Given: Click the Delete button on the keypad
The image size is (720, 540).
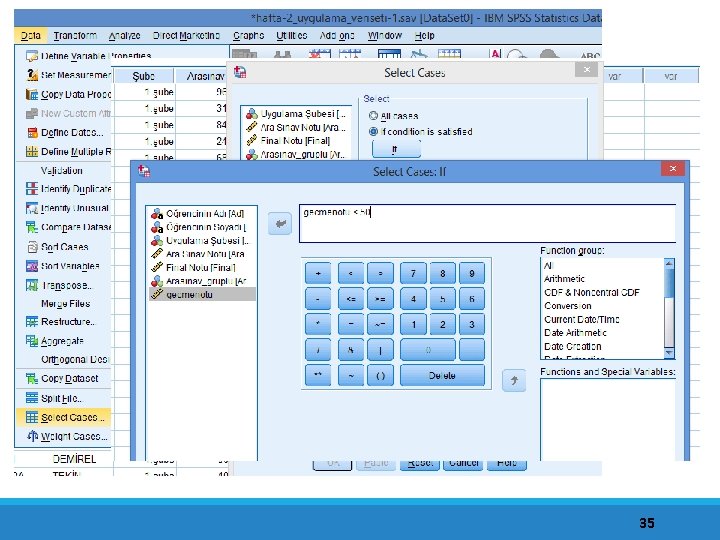Looking at the screenshot, I should (442, 376).
